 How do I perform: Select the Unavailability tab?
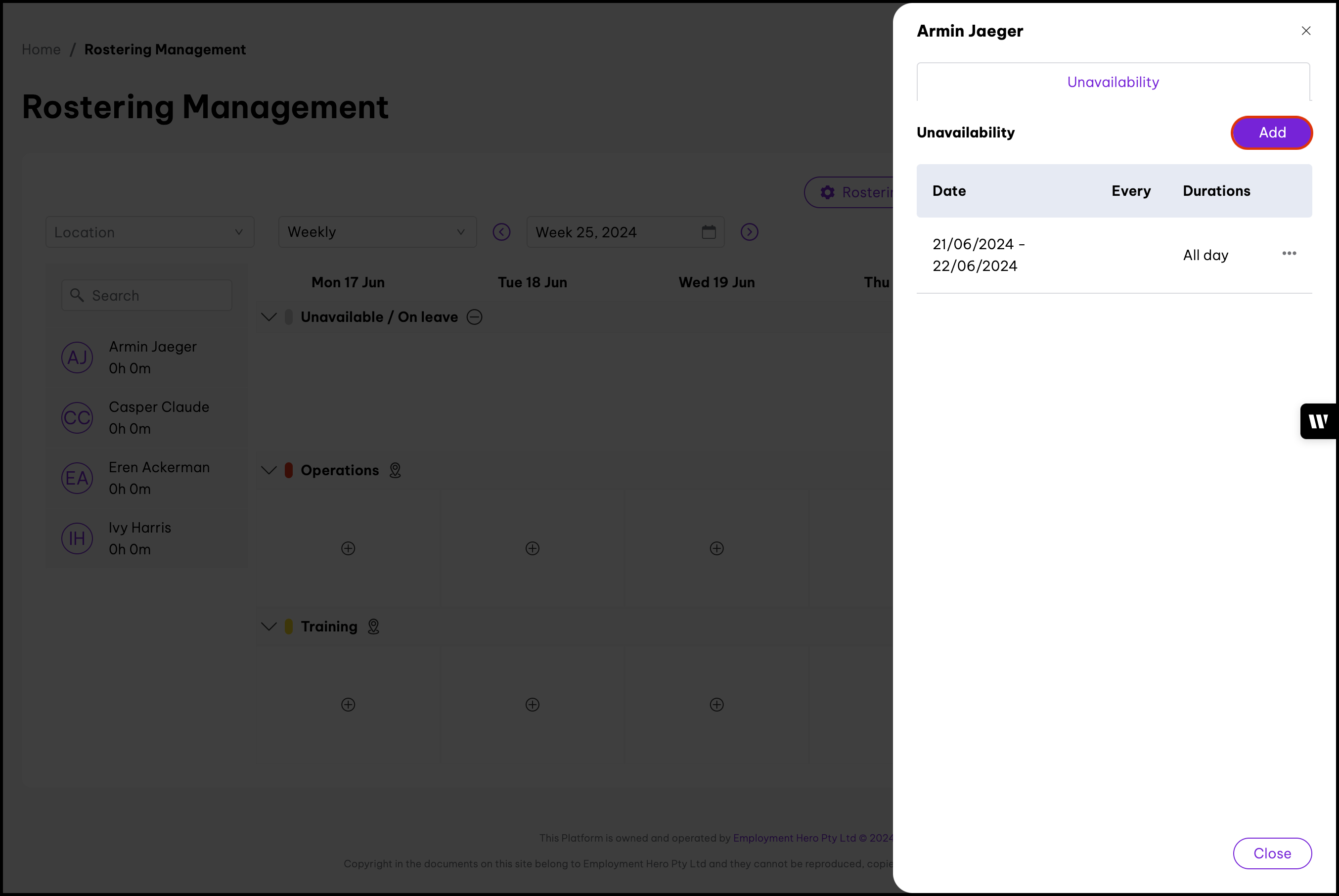1112,82
